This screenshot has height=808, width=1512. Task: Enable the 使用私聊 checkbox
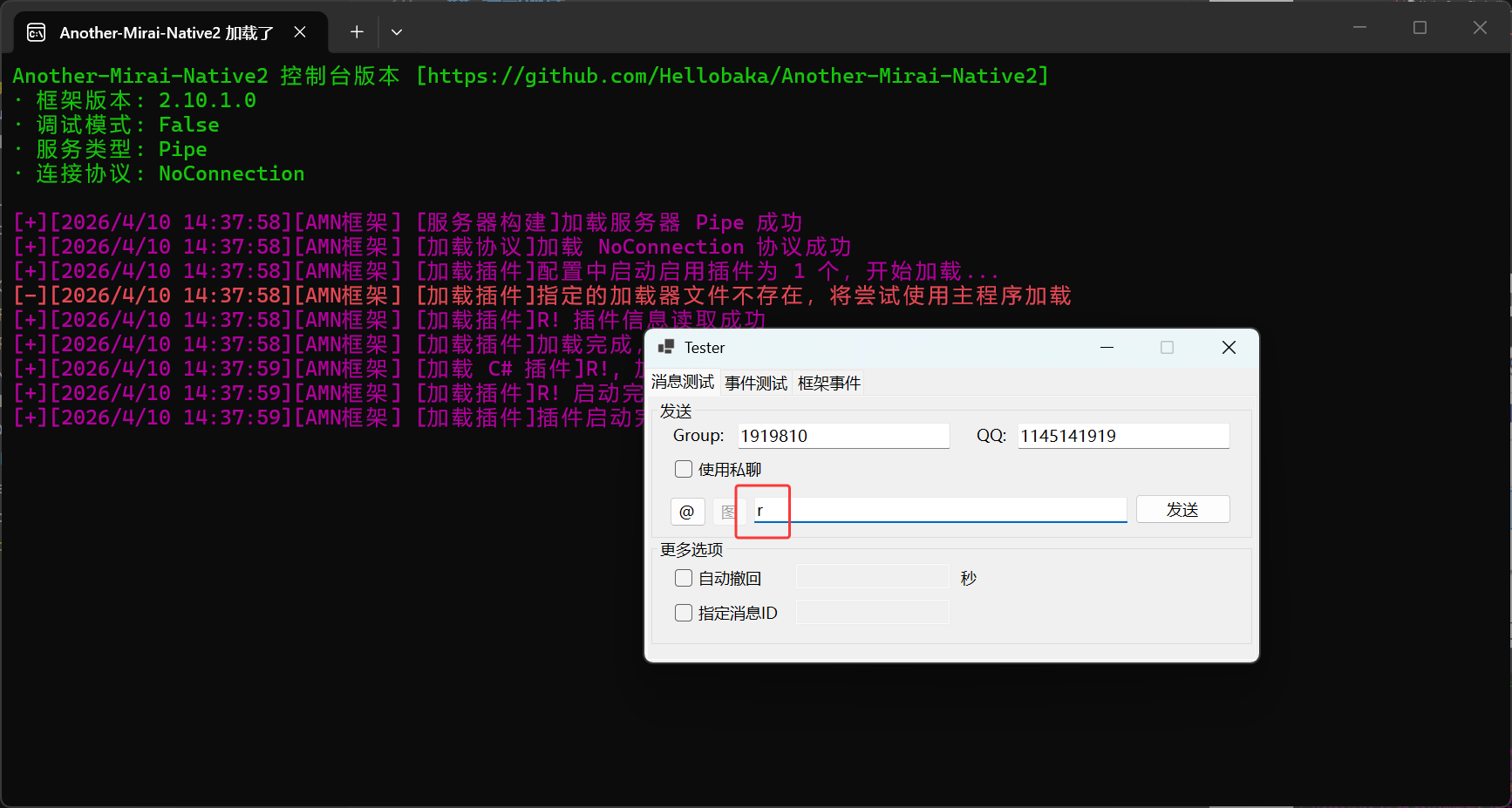[684, 470]
